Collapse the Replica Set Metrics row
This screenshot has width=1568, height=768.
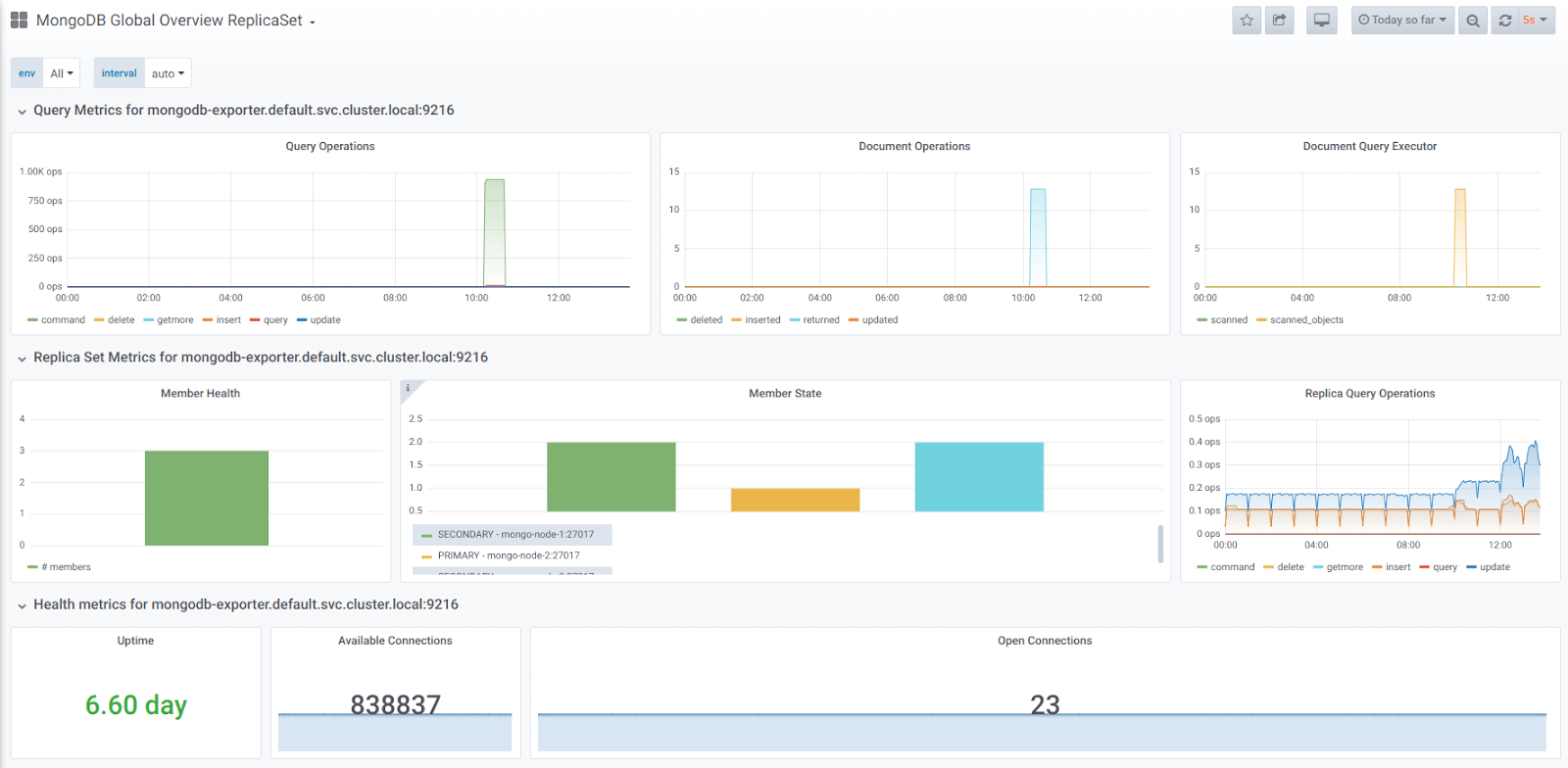pyautogui.click(x=22, y=359)
